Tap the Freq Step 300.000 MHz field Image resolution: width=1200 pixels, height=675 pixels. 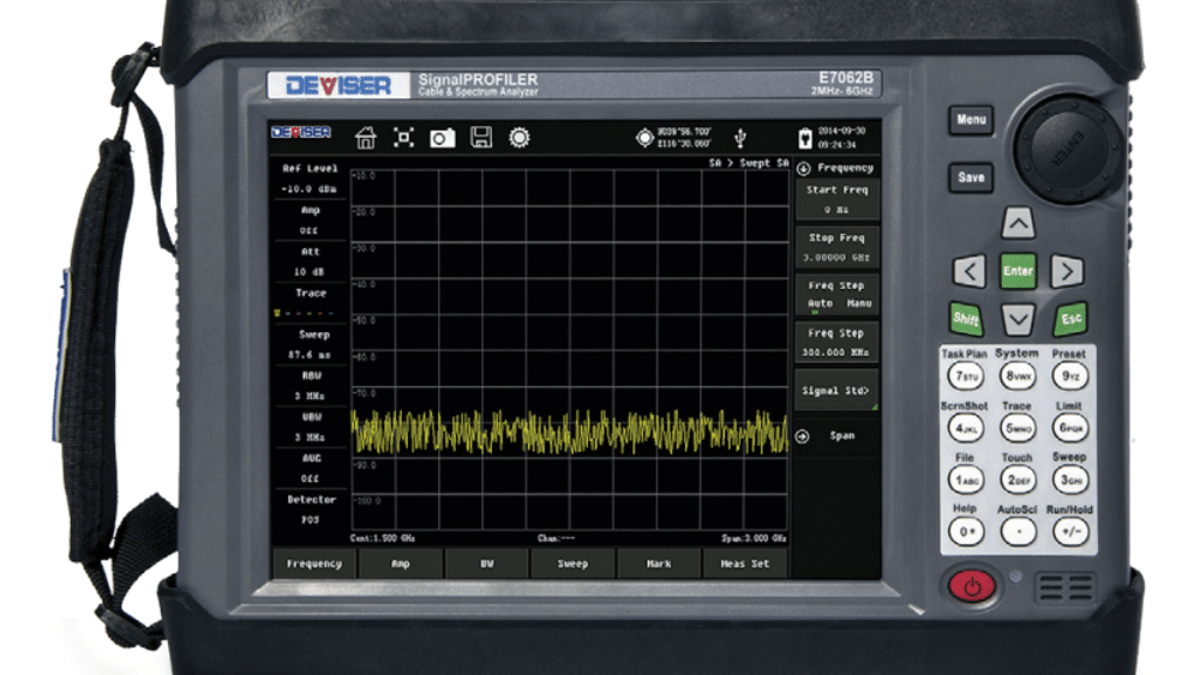click(837, 343)
